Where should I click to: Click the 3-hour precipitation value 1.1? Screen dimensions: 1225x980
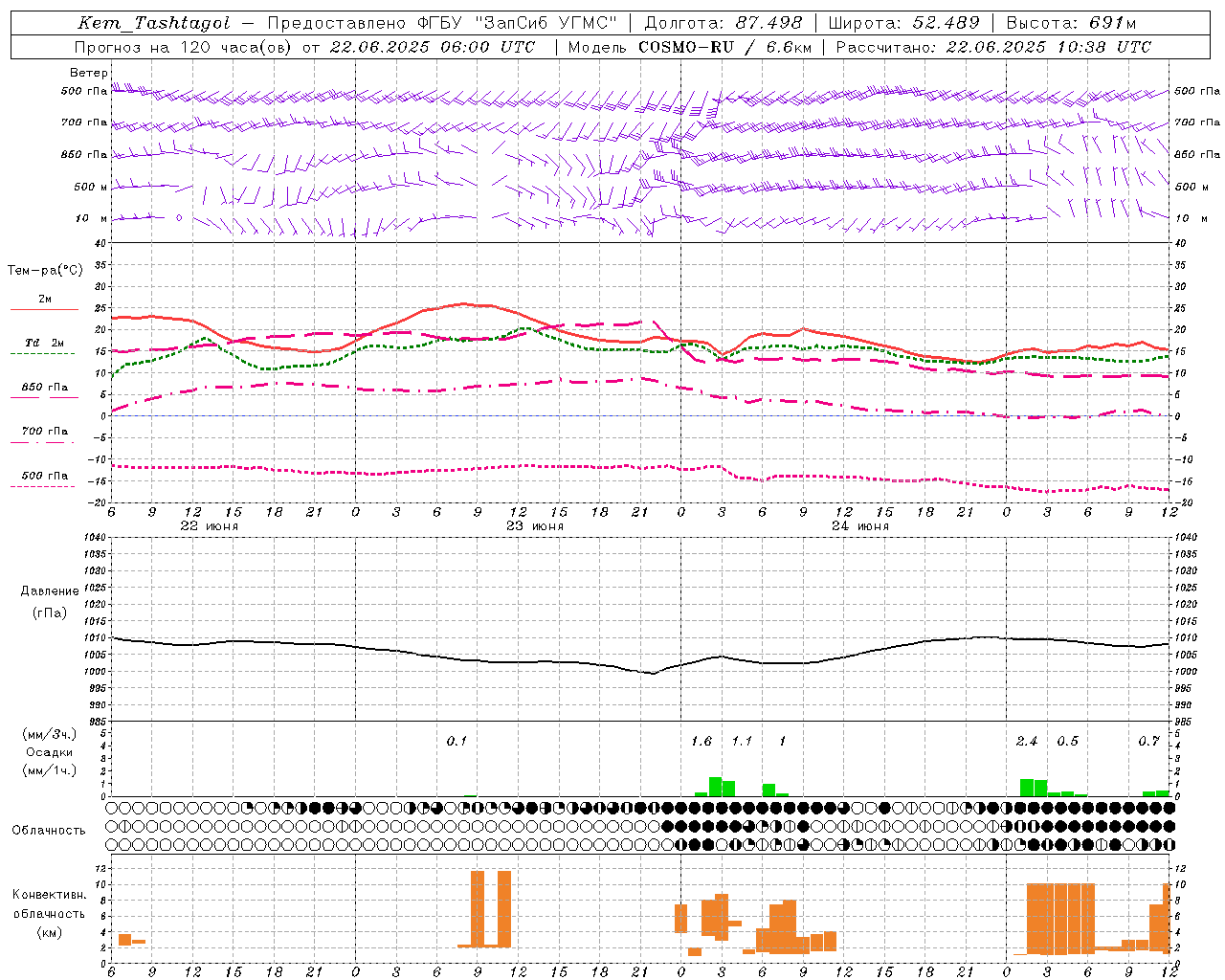coord(742,741)
